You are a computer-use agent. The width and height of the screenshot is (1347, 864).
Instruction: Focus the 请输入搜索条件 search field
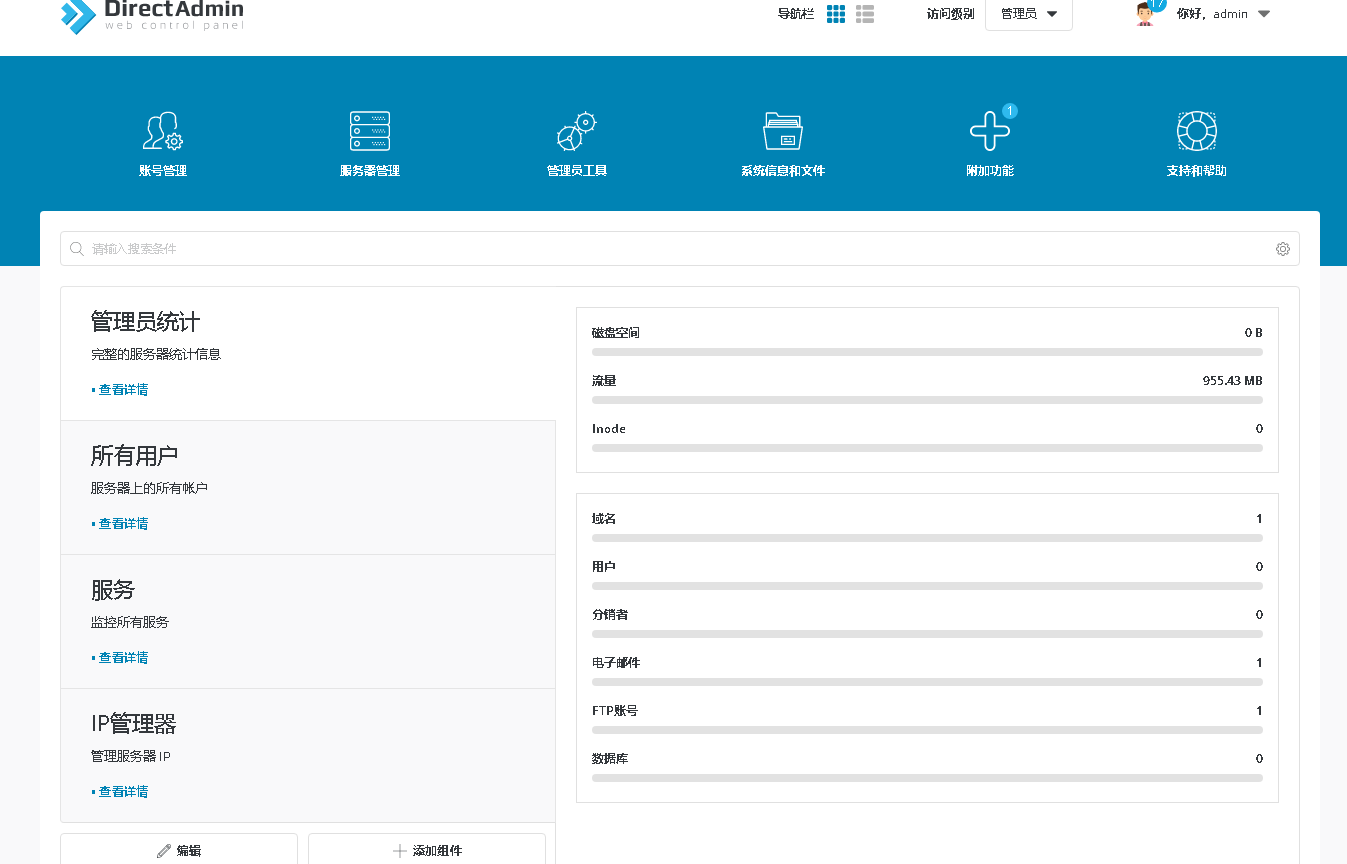click(680, 249)
